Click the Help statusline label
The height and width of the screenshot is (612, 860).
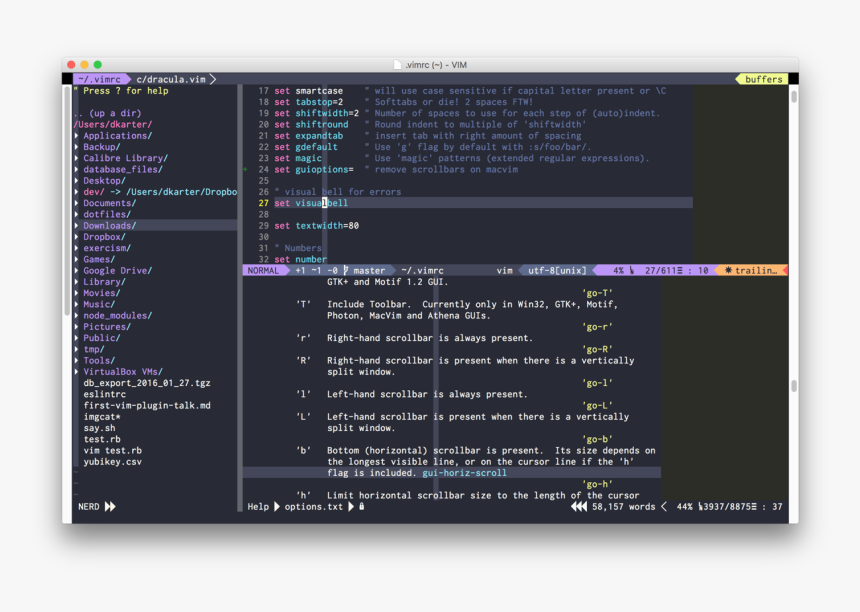(258, 507)
